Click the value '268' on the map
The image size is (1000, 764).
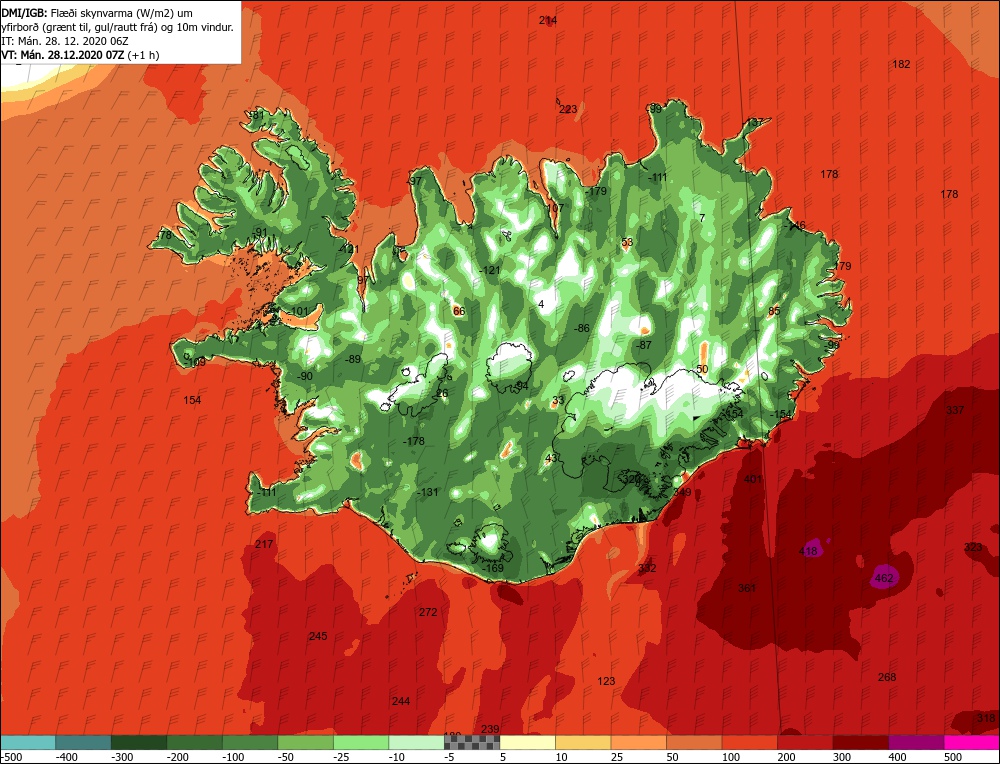887,677
